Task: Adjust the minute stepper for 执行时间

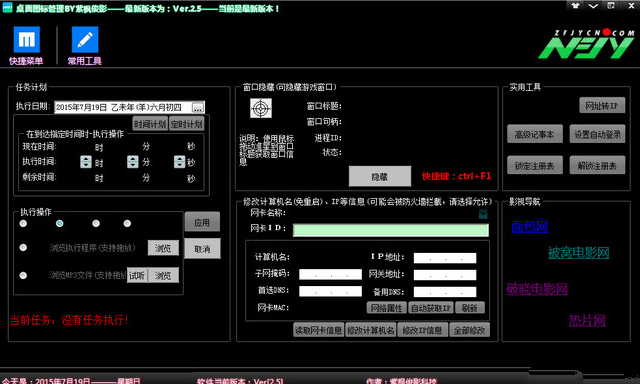Action: (133, 162)
